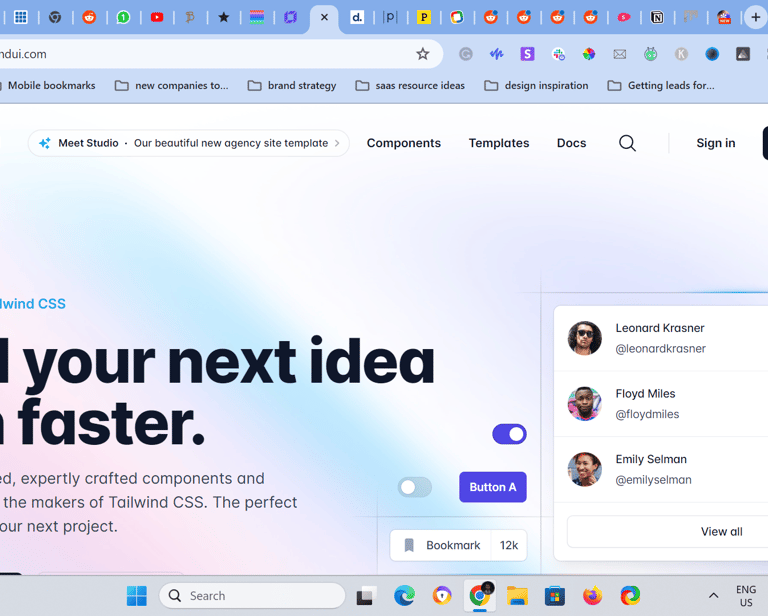This screenshot has height=616, width=768.
Task: Open a new browser tab with plus
Action: pos(755,18)
